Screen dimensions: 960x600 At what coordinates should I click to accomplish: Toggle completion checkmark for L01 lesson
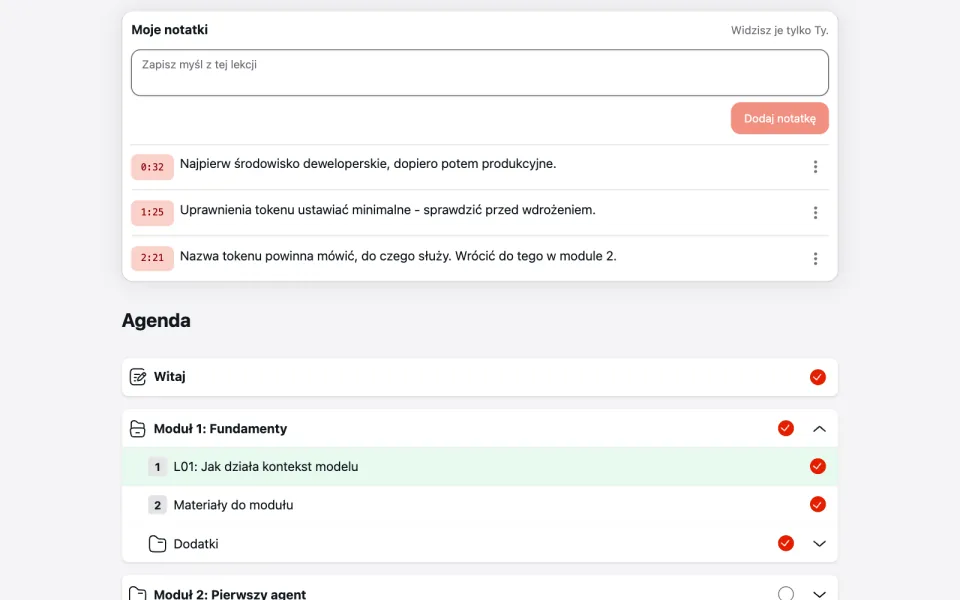click(817, 466)
